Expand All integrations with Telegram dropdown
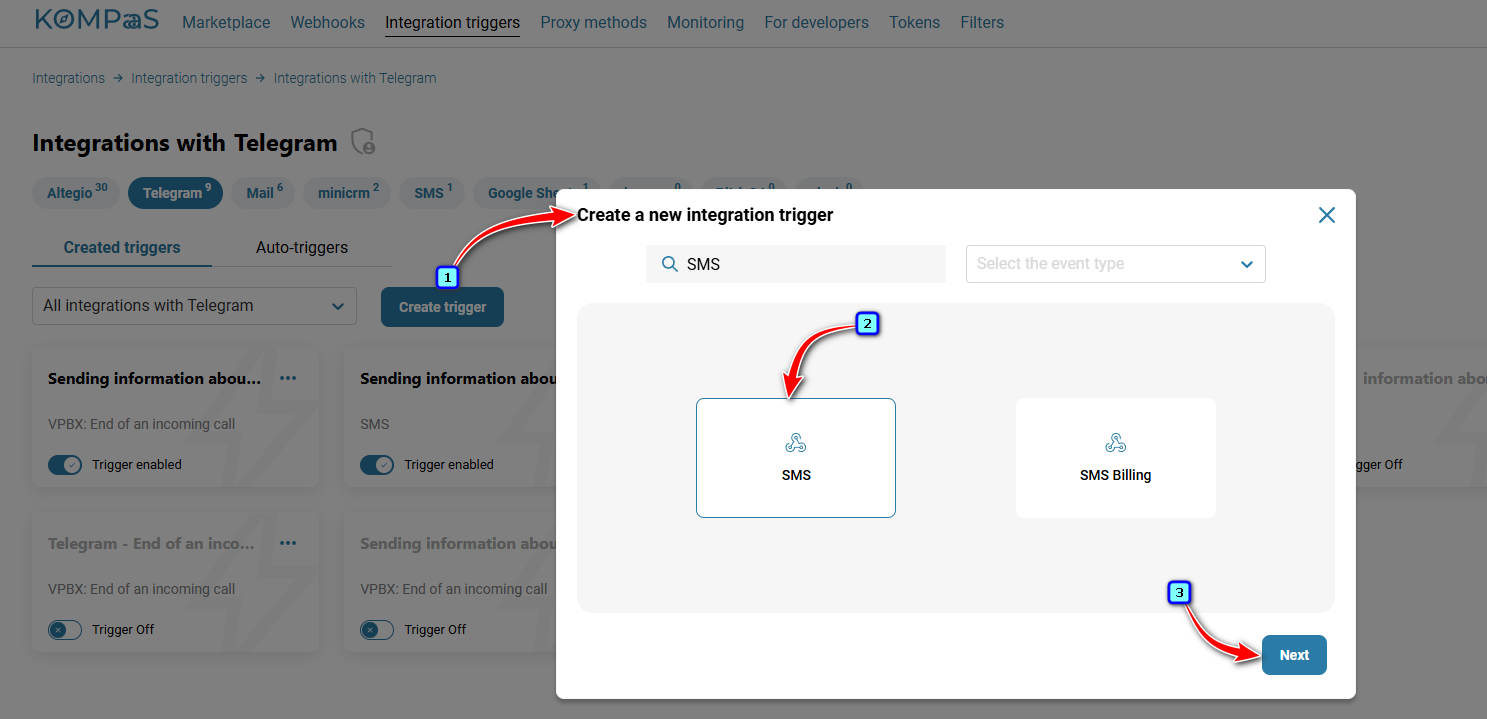 point(194,306)
